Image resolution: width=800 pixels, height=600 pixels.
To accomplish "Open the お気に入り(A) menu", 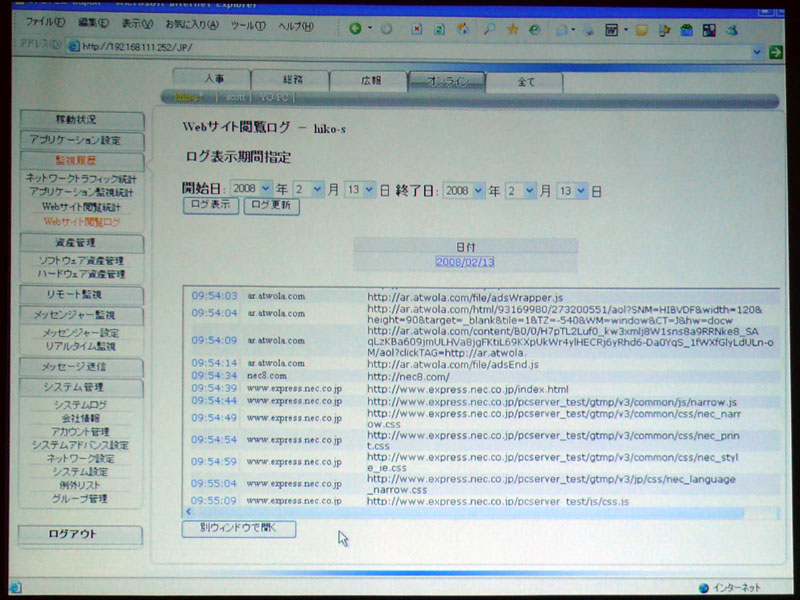I will pyautogui.click(x=188, y=24).
